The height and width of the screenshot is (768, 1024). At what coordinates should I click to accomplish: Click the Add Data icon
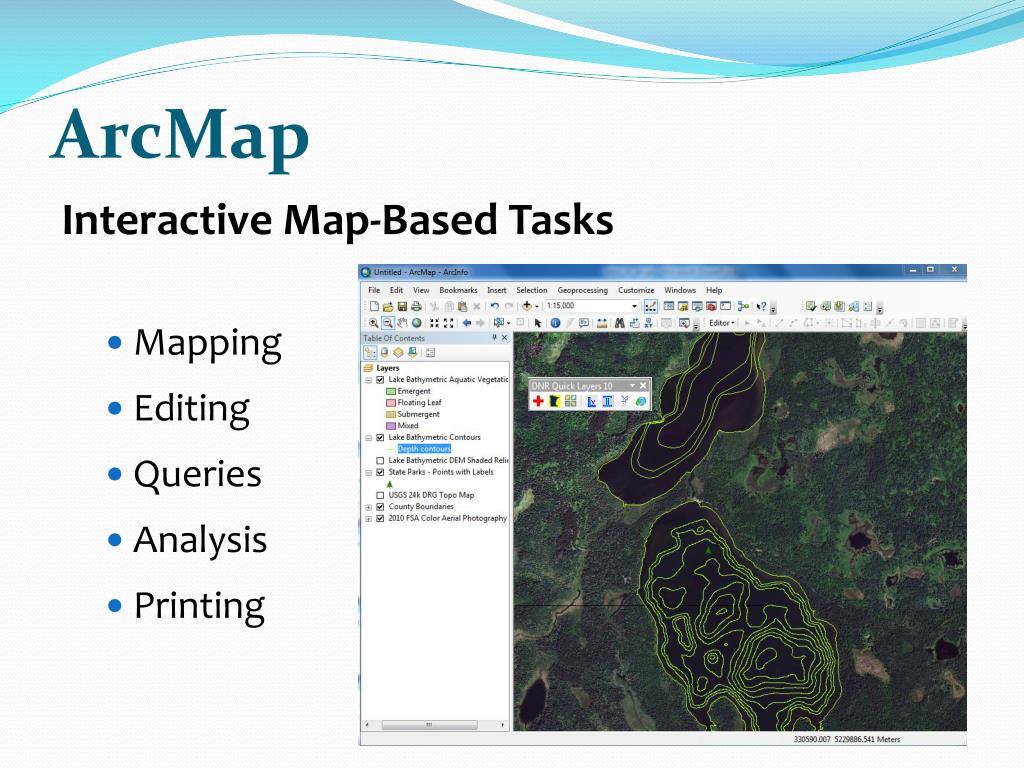tap(527, 306)
